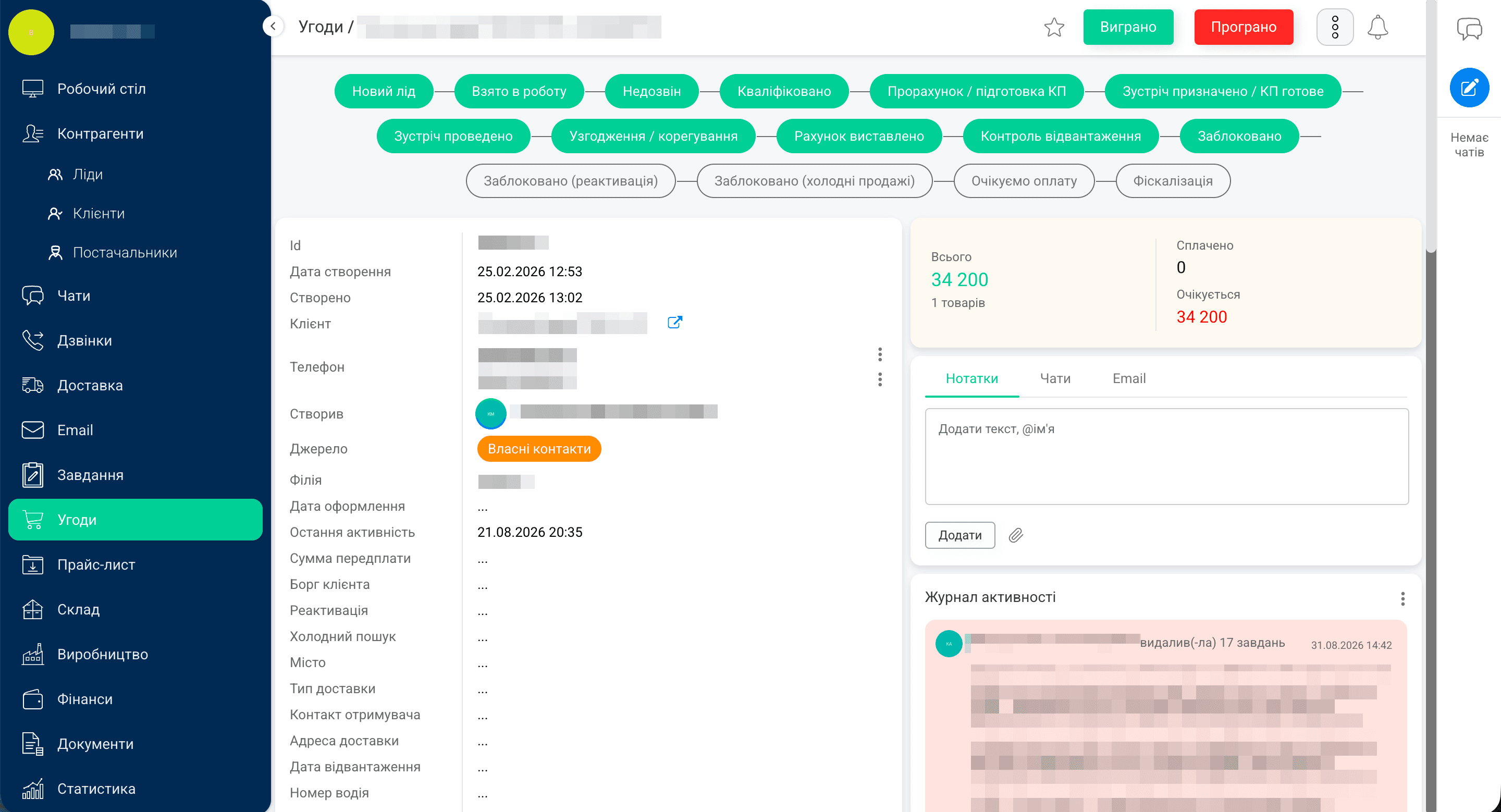Open Робочий стіл in the sidebar
The width and height of the screenshot is (1501, 812).
(135, 89)
